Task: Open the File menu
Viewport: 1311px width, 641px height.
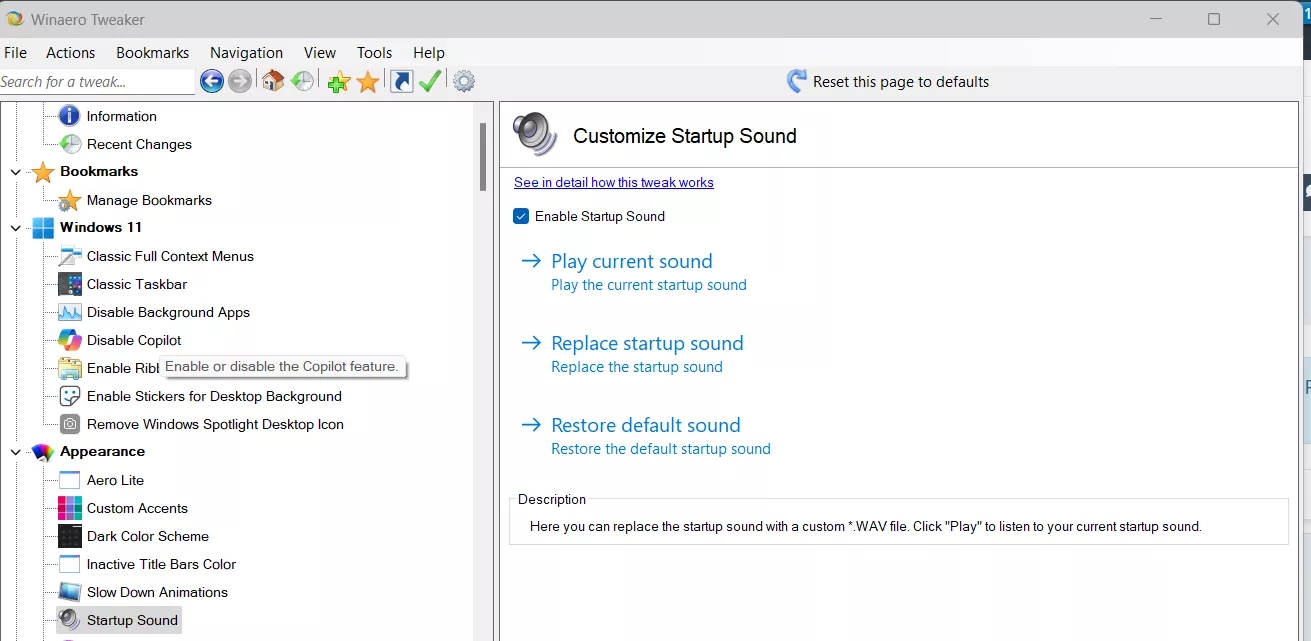Action: 15,53
